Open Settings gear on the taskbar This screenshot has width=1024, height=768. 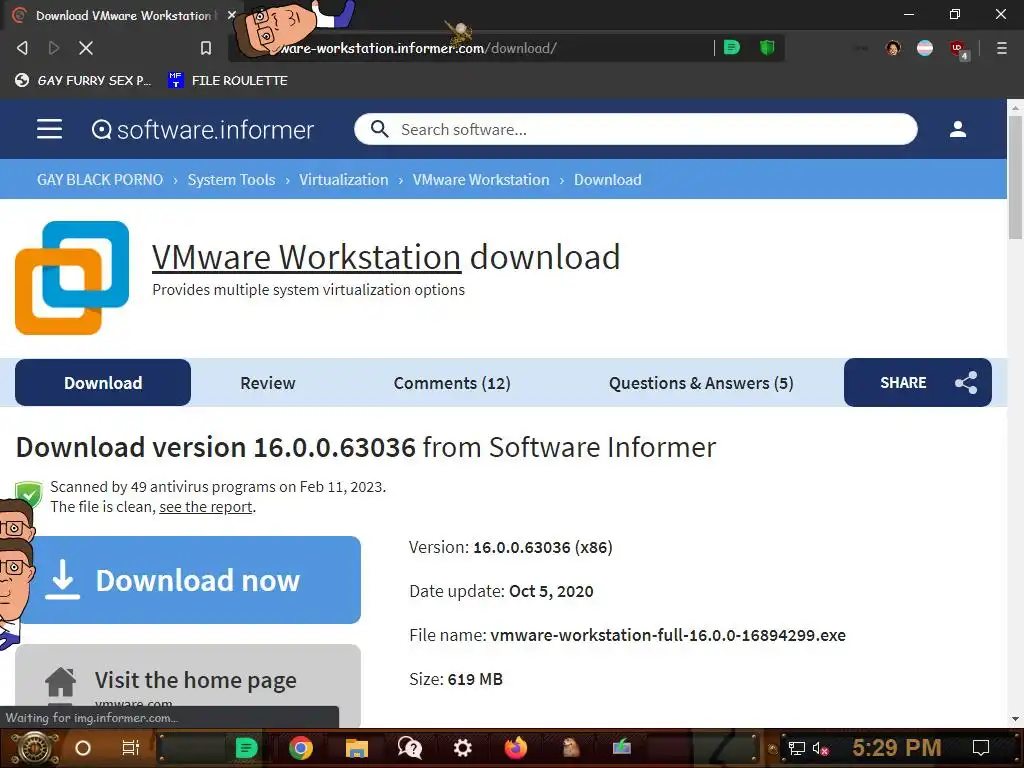coord(462,748)
